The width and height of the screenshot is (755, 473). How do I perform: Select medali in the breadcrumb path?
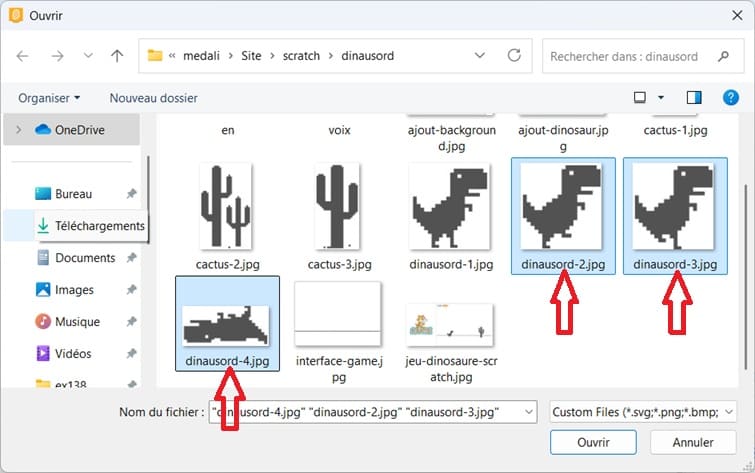201,56
